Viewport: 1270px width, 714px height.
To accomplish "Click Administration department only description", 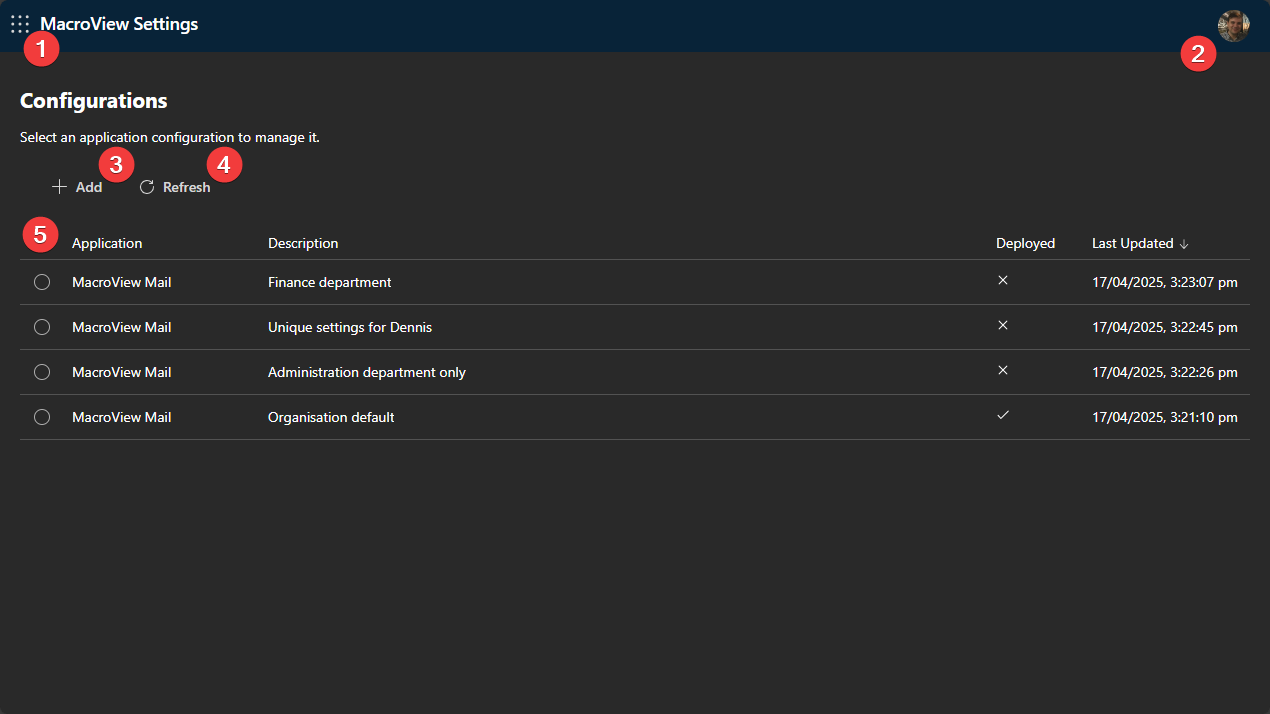I will [367, 372].
